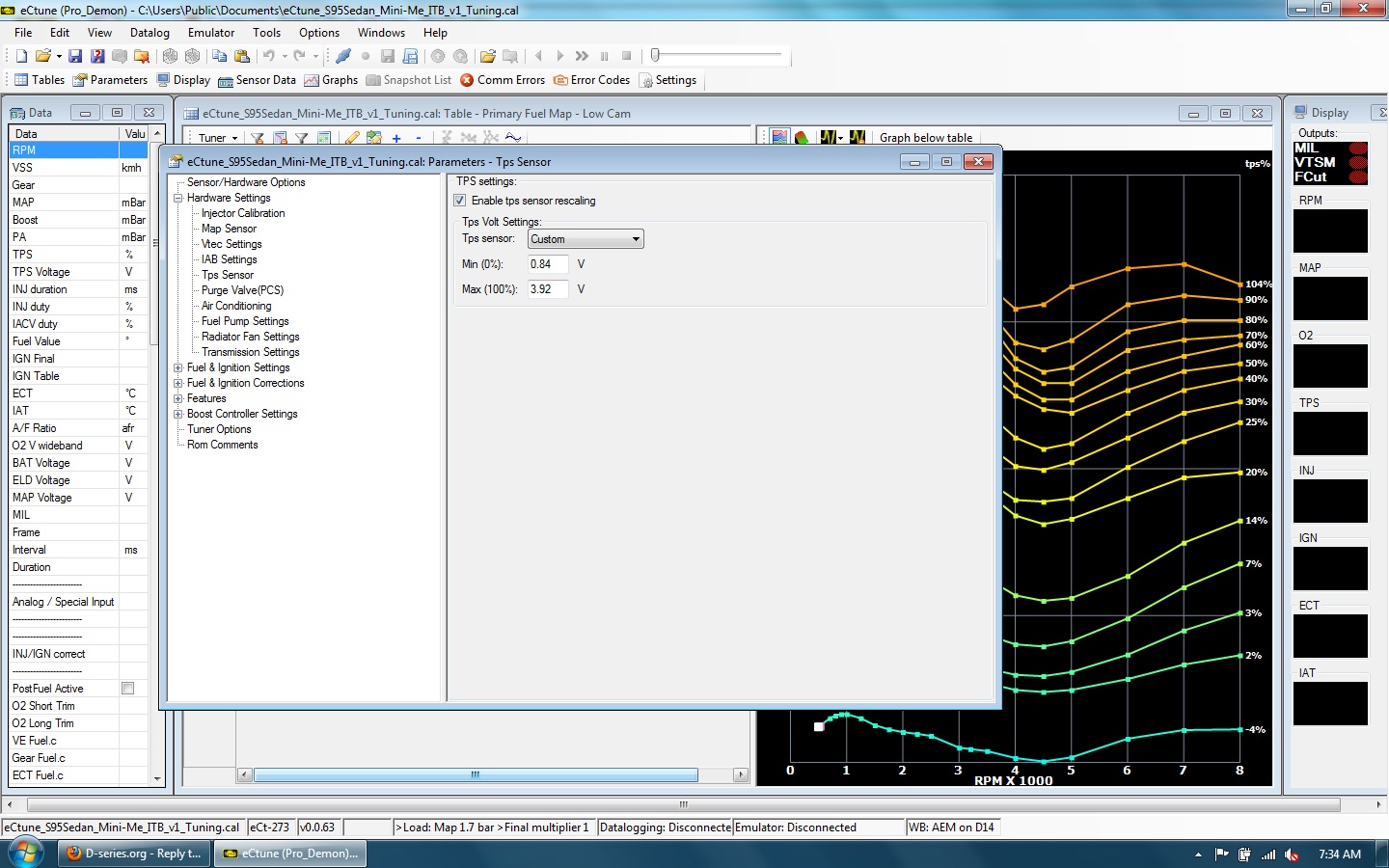
Task: Open the Graphs toolbar button
Action: click(x=331, y=80)
